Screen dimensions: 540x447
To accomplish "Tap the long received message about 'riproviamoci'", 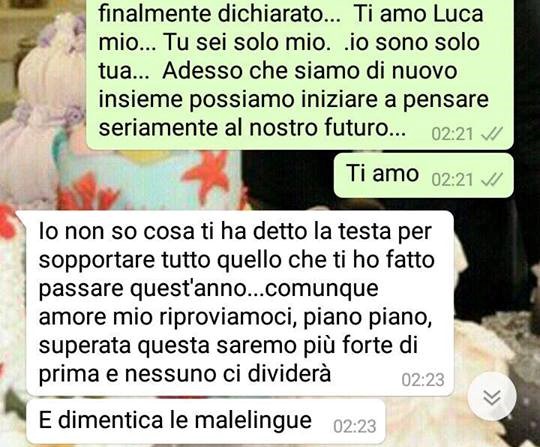I will pos(240,303).
